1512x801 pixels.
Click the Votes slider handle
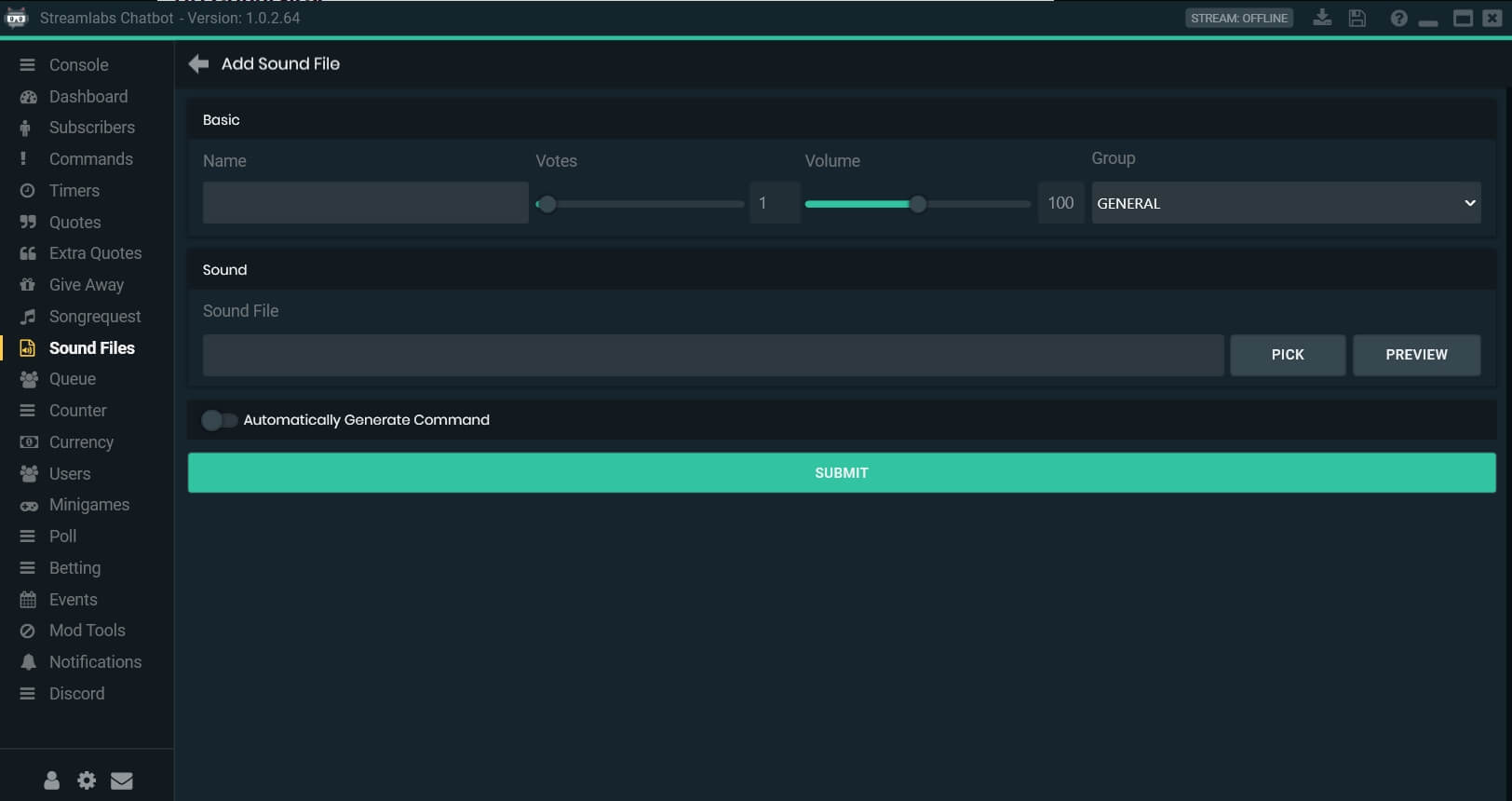tap(547, 204)
